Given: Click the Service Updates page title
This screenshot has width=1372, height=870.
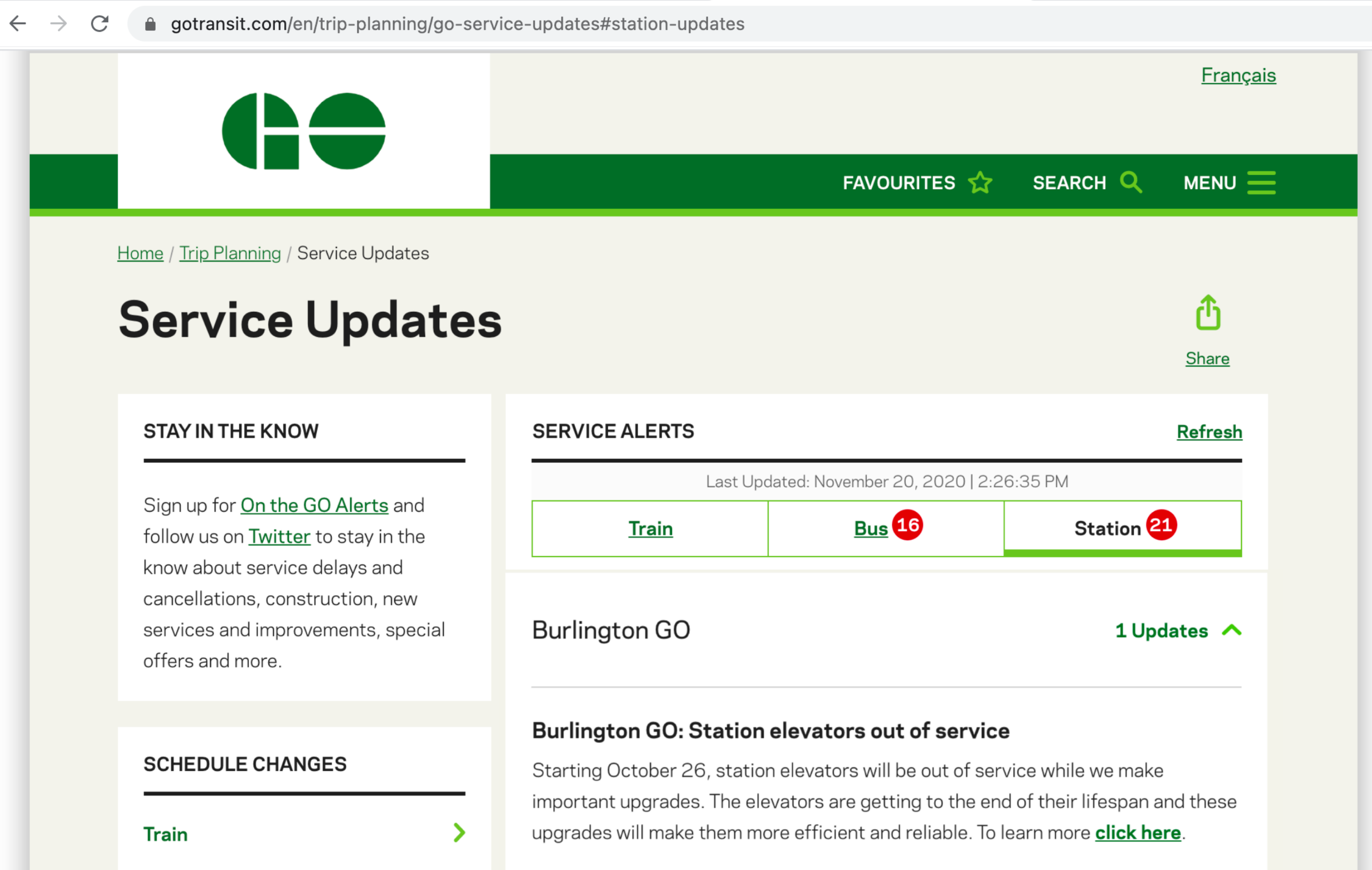Looking at the screenshot, I should (310, 320).
